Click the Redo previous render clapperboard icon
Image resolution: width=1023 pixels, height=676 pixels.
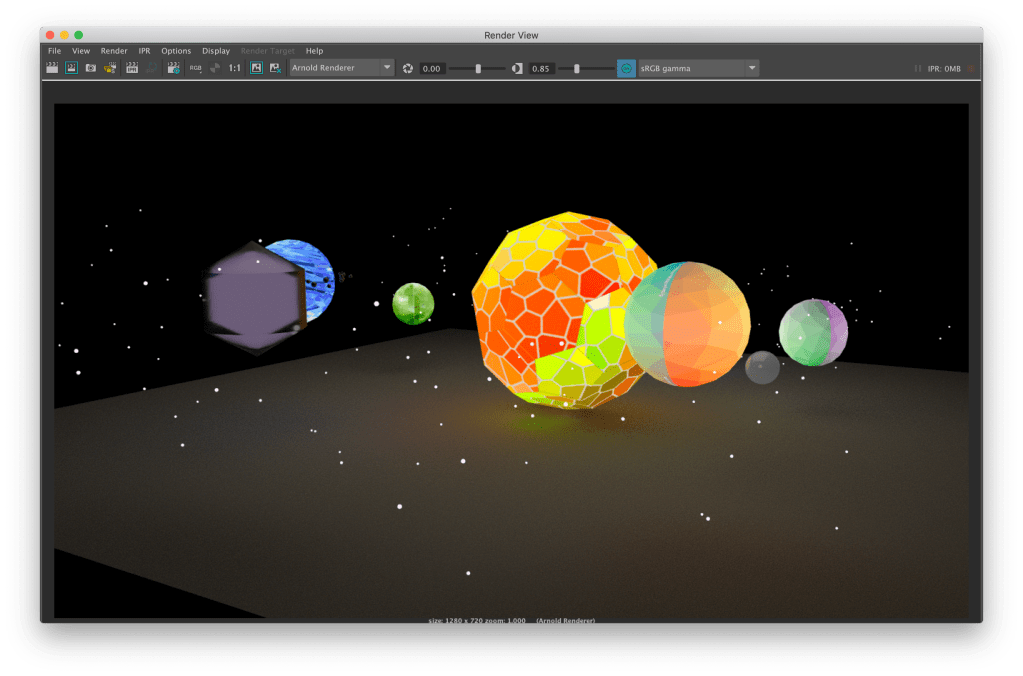coord(52,68)
